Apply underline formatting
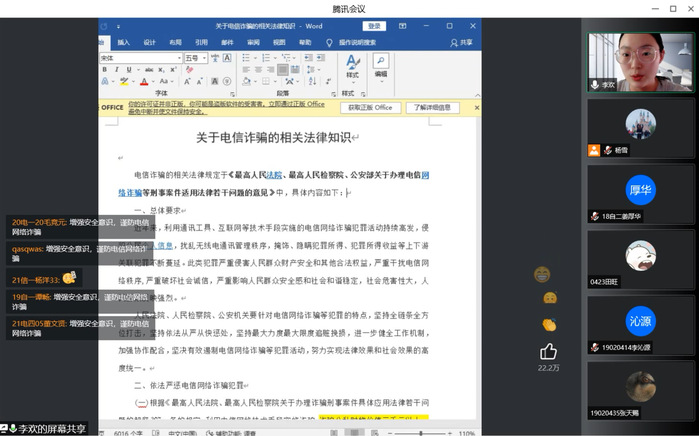Viewport: 699px width, 436px height. (129, 70)
